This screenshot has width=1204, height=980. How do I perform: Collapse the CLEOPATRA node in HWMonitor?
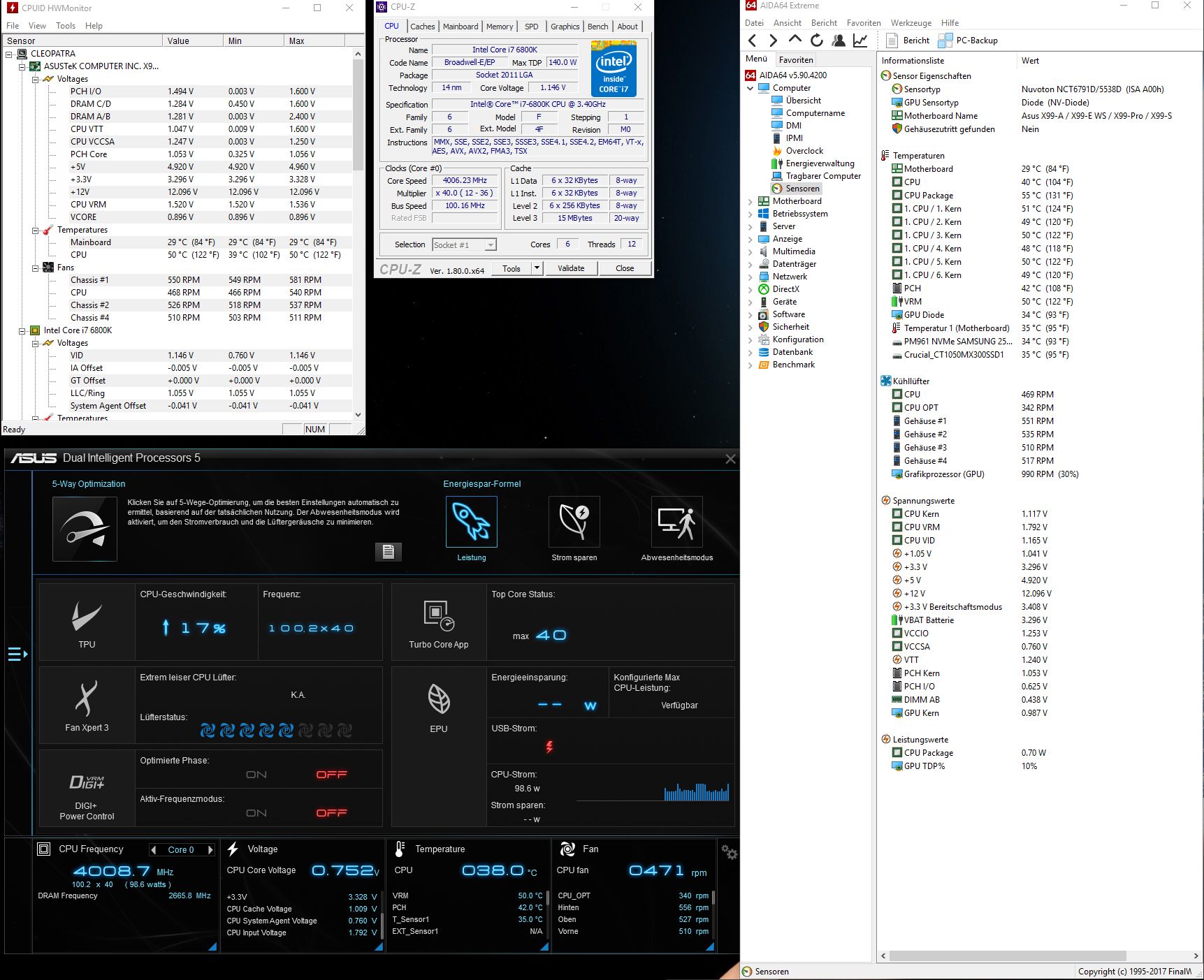(9, 54)
